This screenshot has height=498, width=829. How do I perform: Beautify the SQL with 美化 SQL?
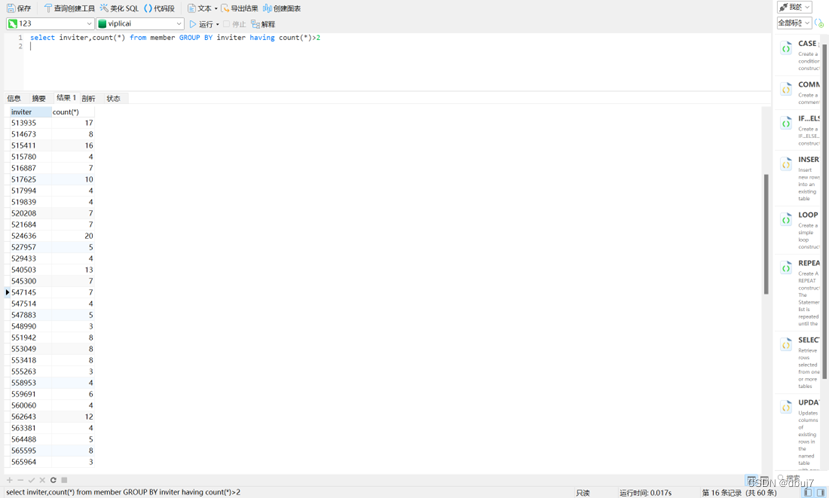click(119, 8)
